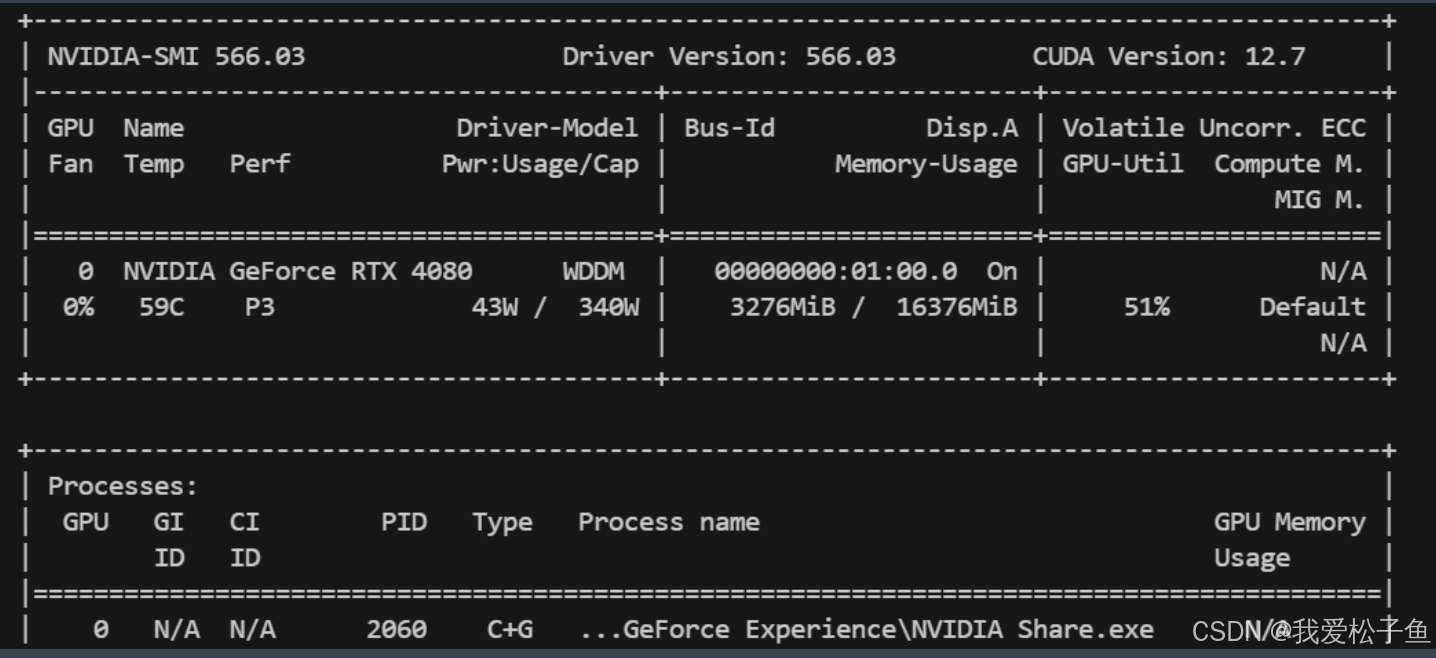This screenshot has width=1436, height=658.
Task: Click the Process name column header
Action: (669, 522)
